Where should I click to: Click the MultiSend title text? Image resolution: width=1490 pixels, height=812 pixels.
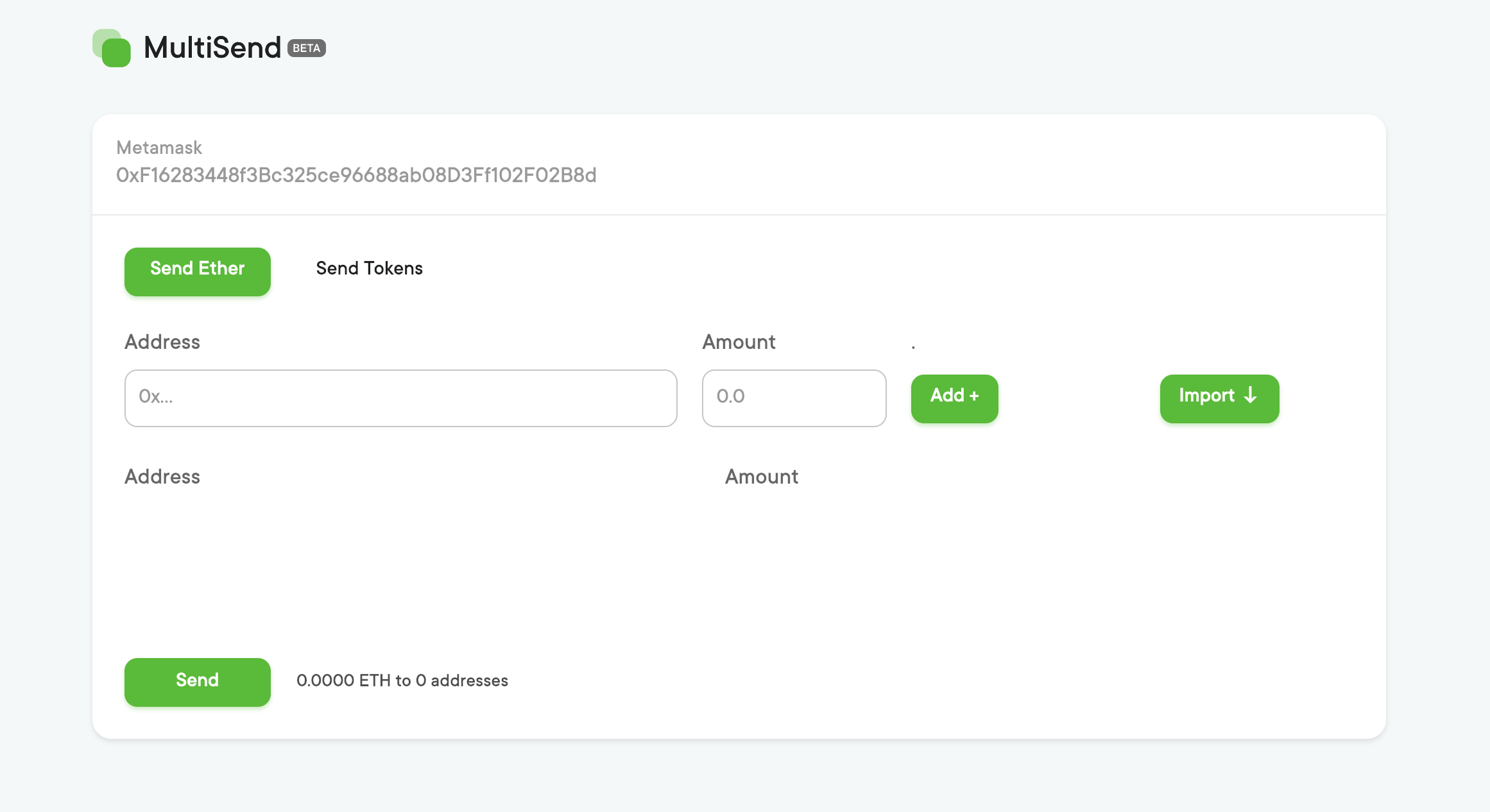click(212, 47)
